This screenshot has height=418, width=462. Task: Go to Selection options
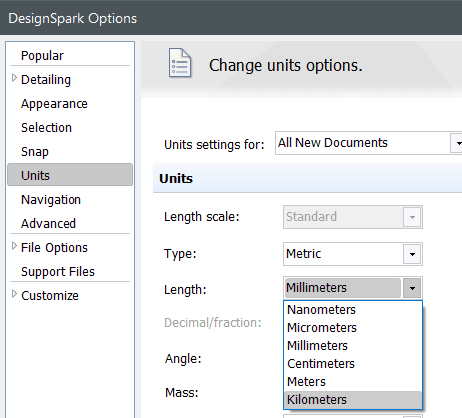tap(46, 128)
